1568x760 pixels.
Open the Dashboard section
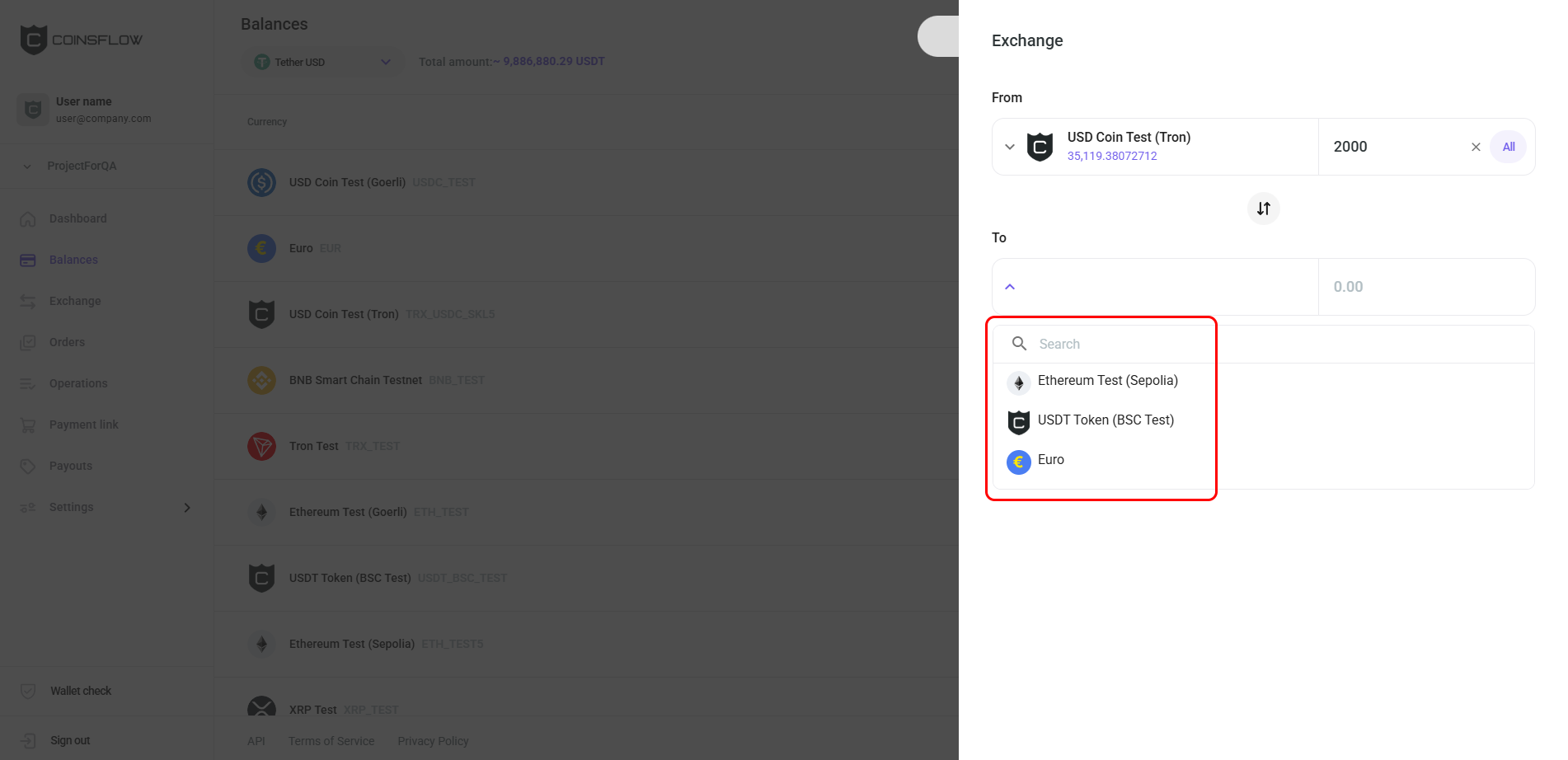click(78, 218)
